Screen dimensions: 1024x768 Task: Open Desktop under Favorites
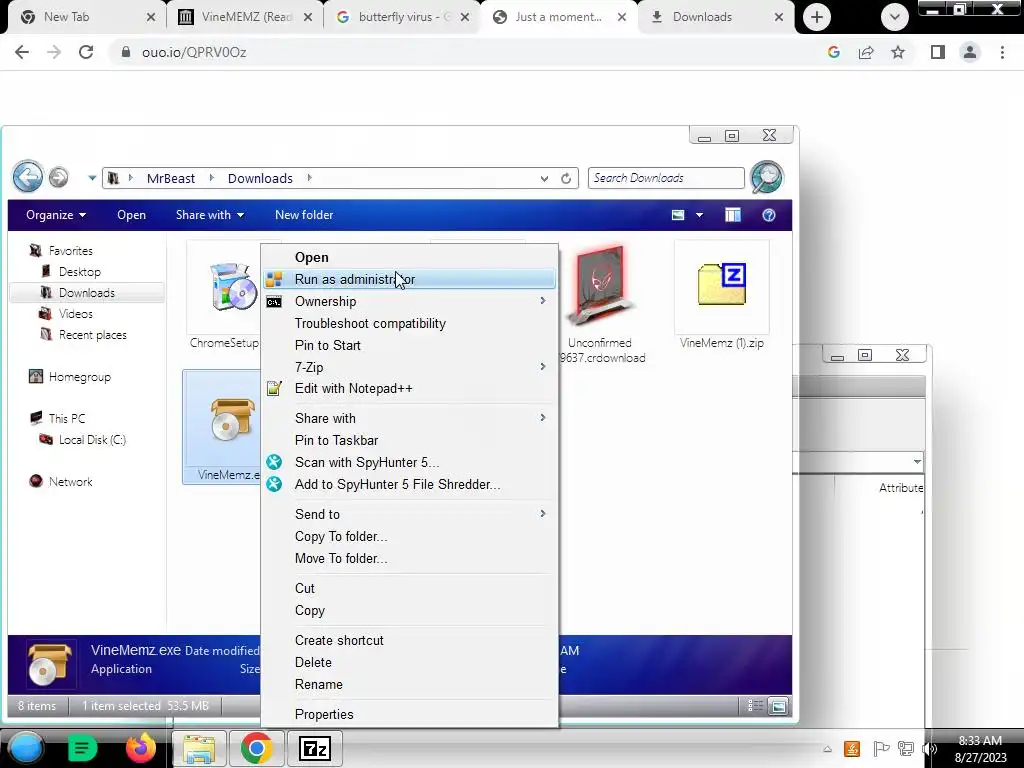[x=80, y=272]
